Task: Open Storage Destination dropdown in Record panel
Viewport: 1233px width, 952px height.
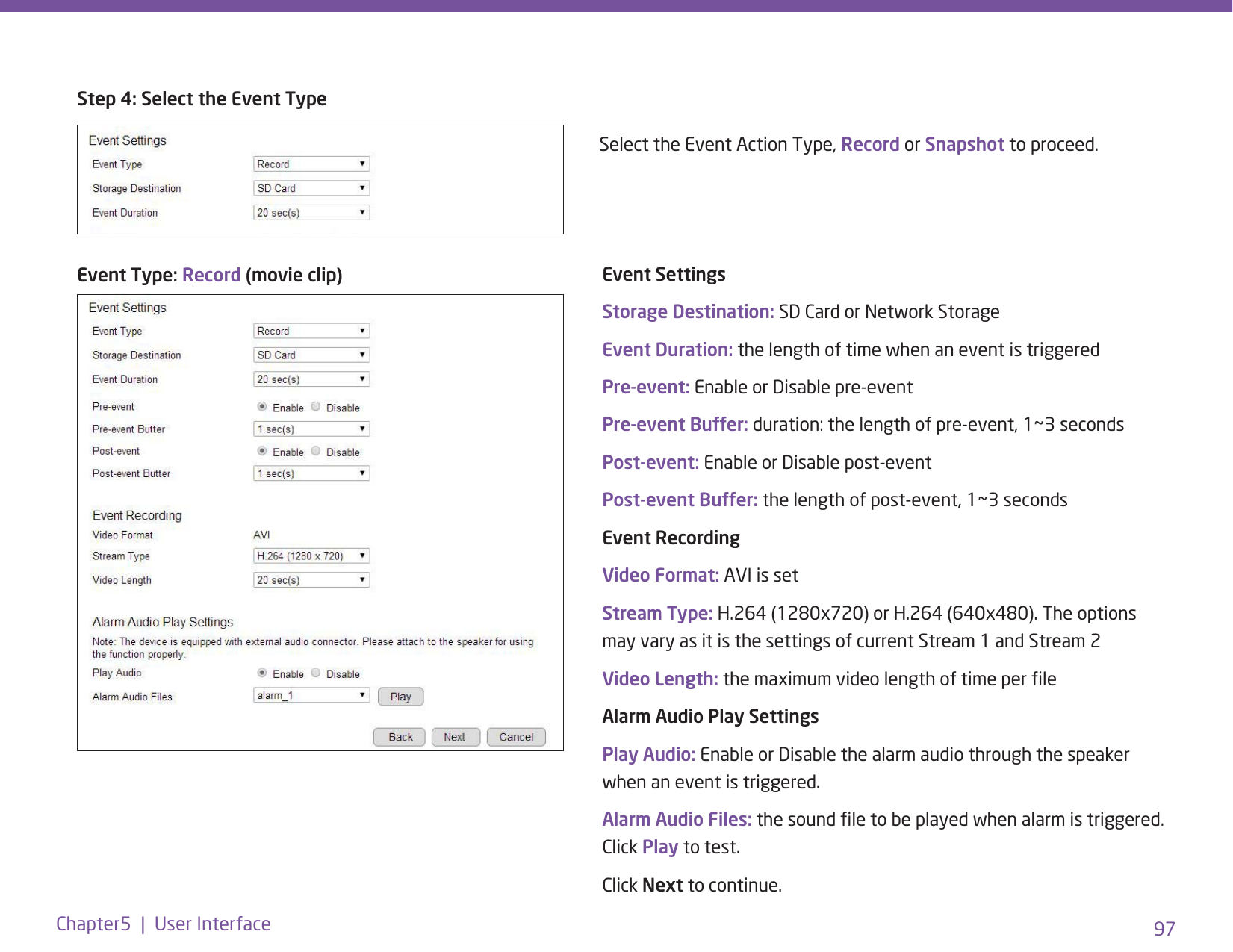Action: click(x=311, y=355)
